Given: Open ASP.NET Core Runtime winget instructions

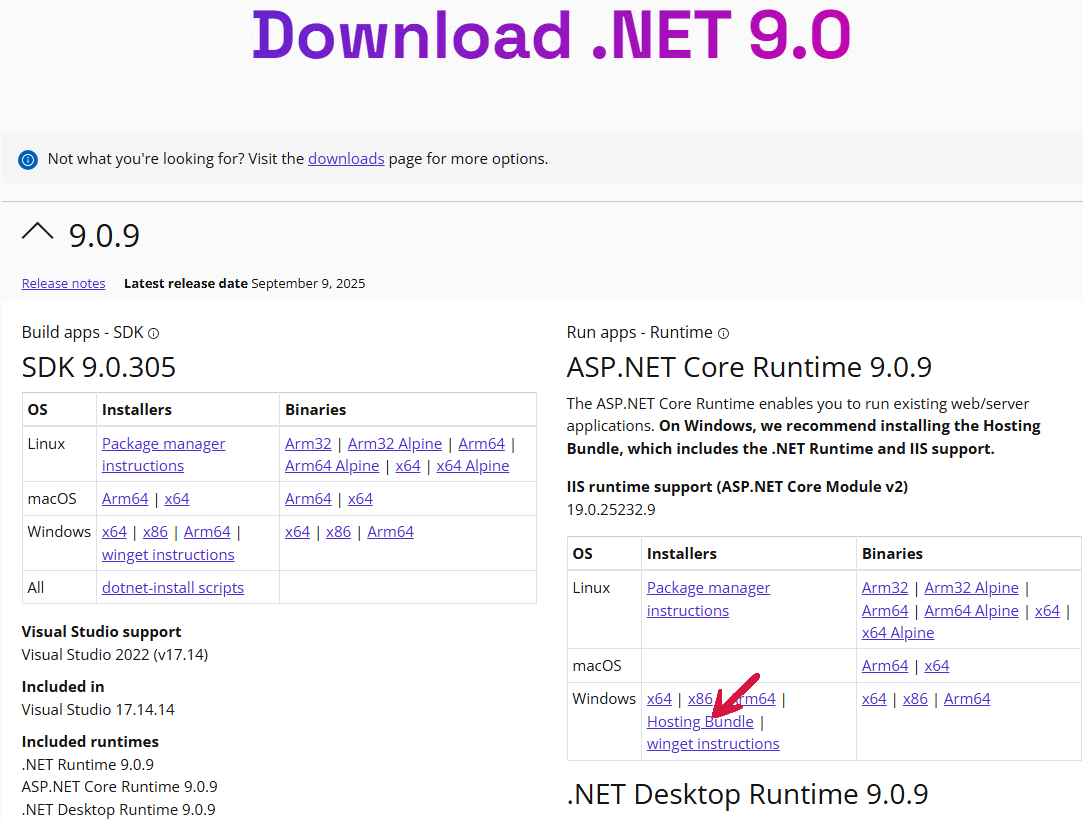Looking at the screenshot, I should tap(713, 744).
